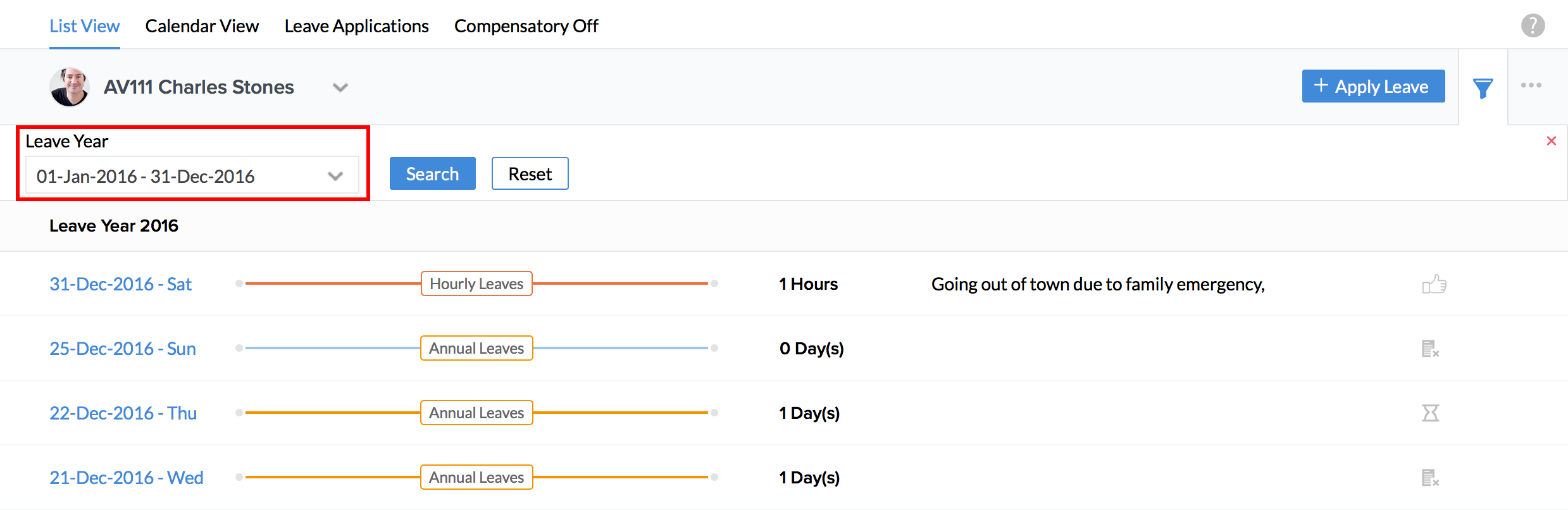The width and height of the screenshot is (1568, 510).
Task: Expand the employee selector chevron
Action: coord(340,87)
